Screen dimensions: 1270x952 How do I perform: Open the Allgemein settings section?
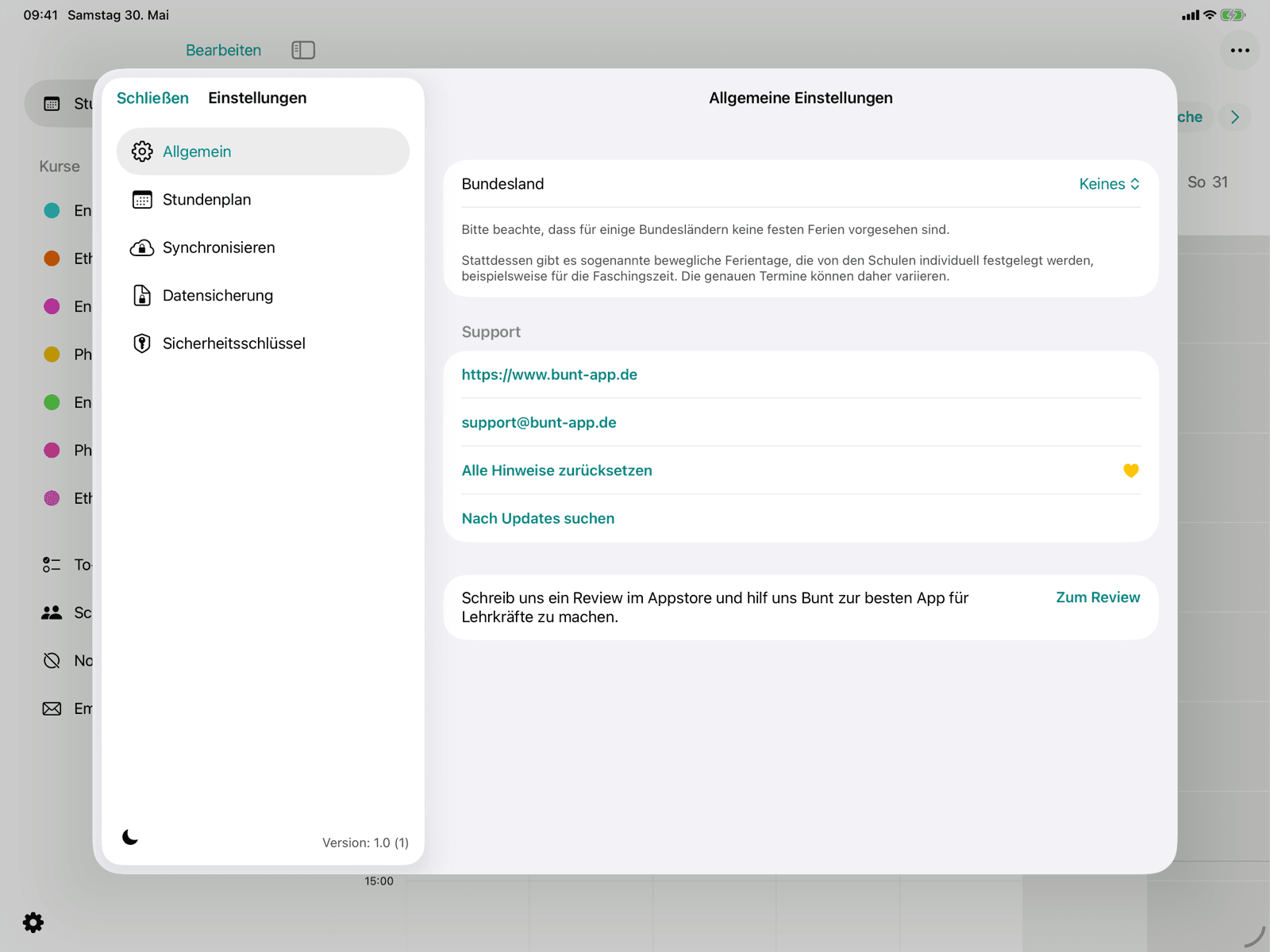click(x=263, y=152)
